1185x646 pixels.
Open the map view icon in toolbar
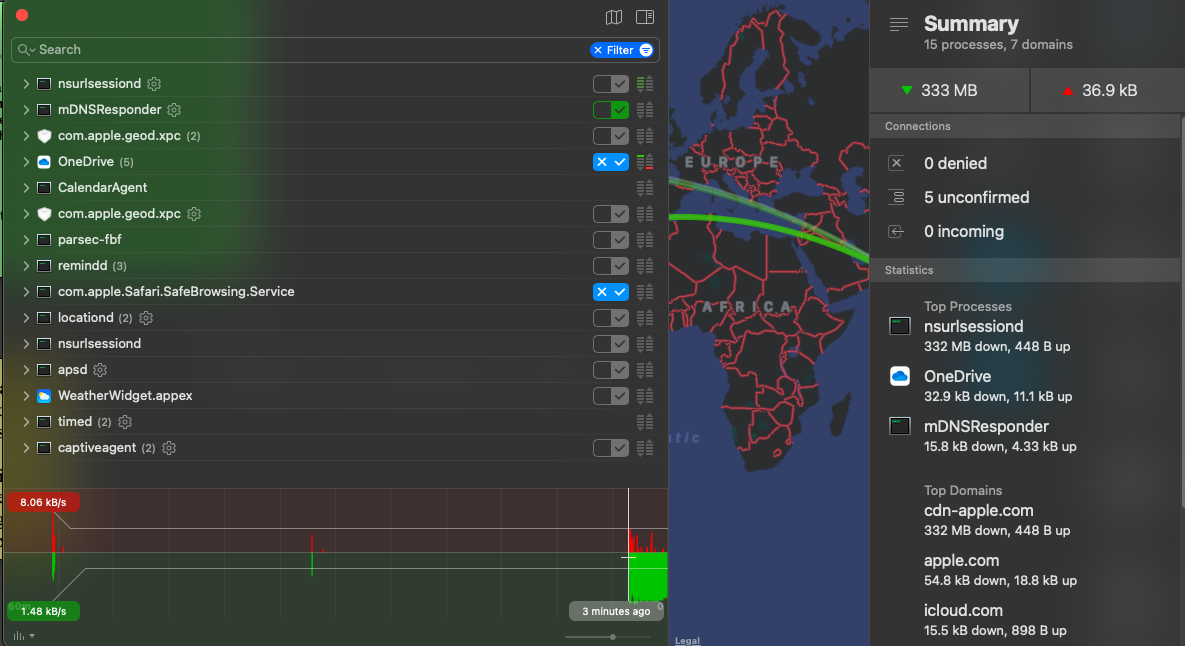614,17
